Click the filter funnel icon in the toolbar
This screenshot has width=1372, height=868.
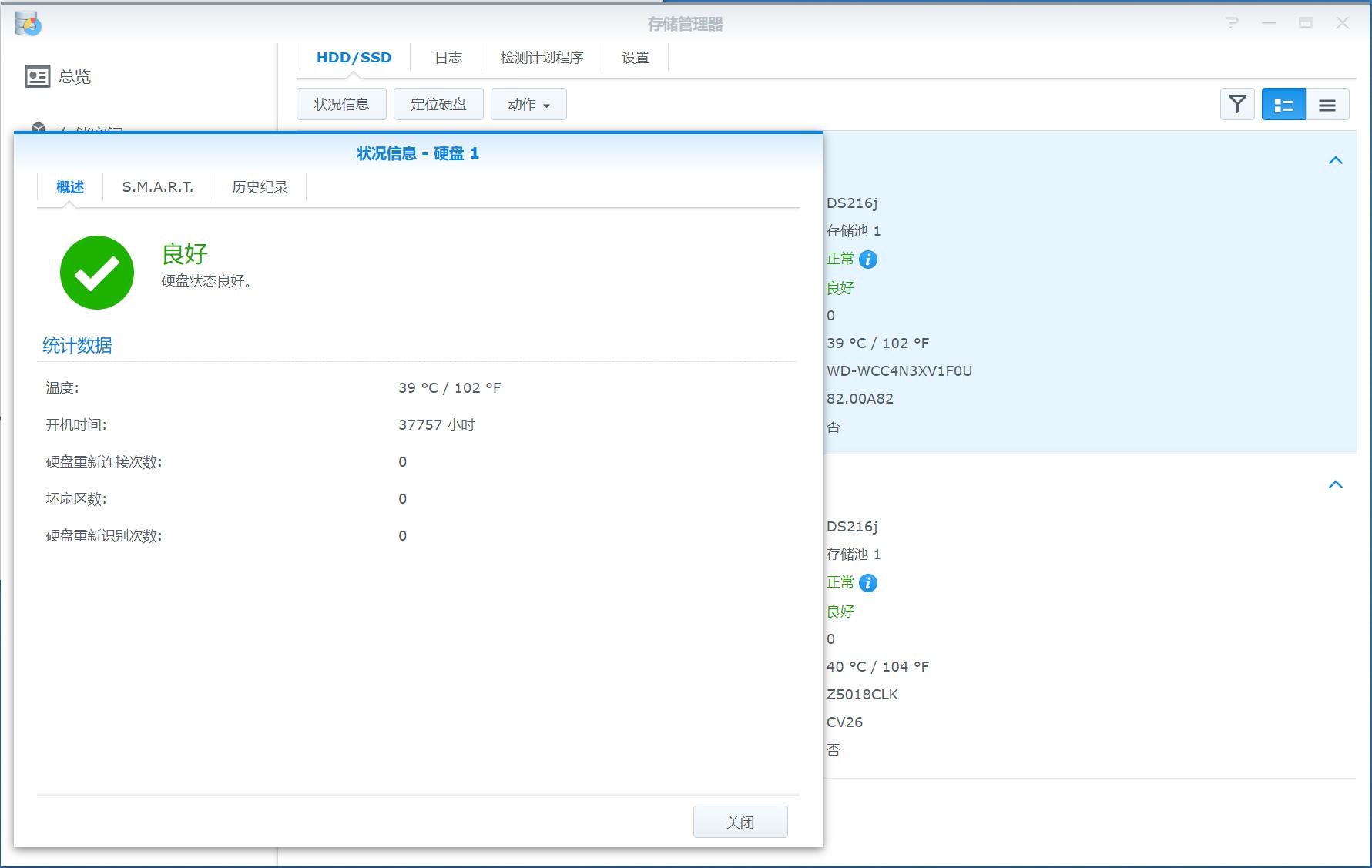(1236, 104)
